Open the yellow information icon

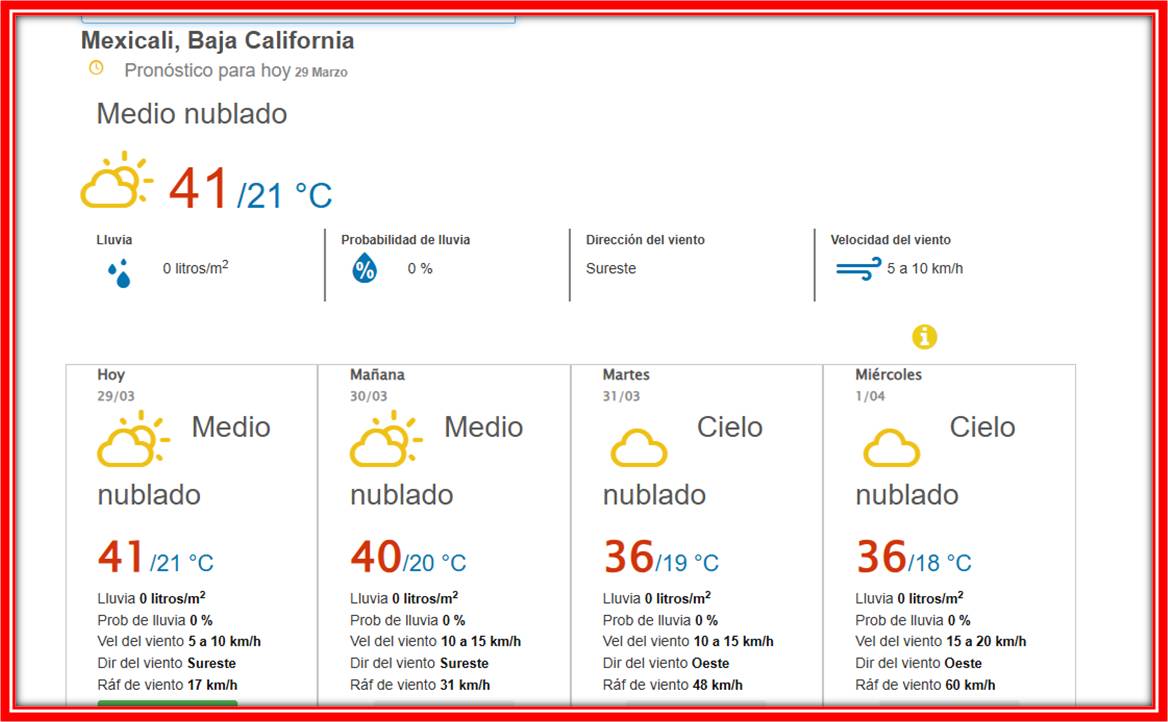click(924, 337)
